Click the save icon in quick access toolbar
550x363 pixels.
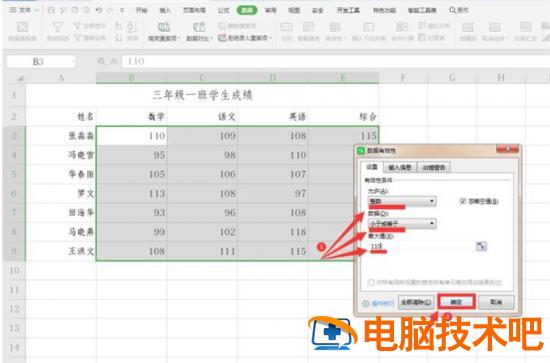pyautogui.click(x=51, y=10)
